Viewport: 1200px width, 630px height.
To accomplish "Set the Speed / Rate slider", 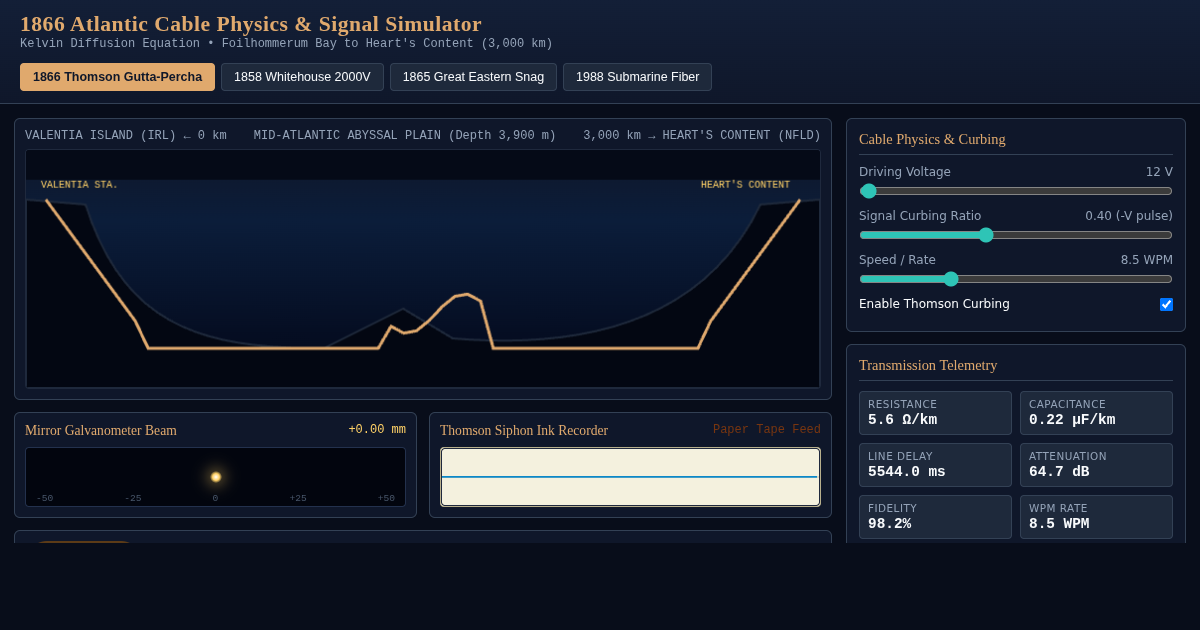I will click(1016, 279).
